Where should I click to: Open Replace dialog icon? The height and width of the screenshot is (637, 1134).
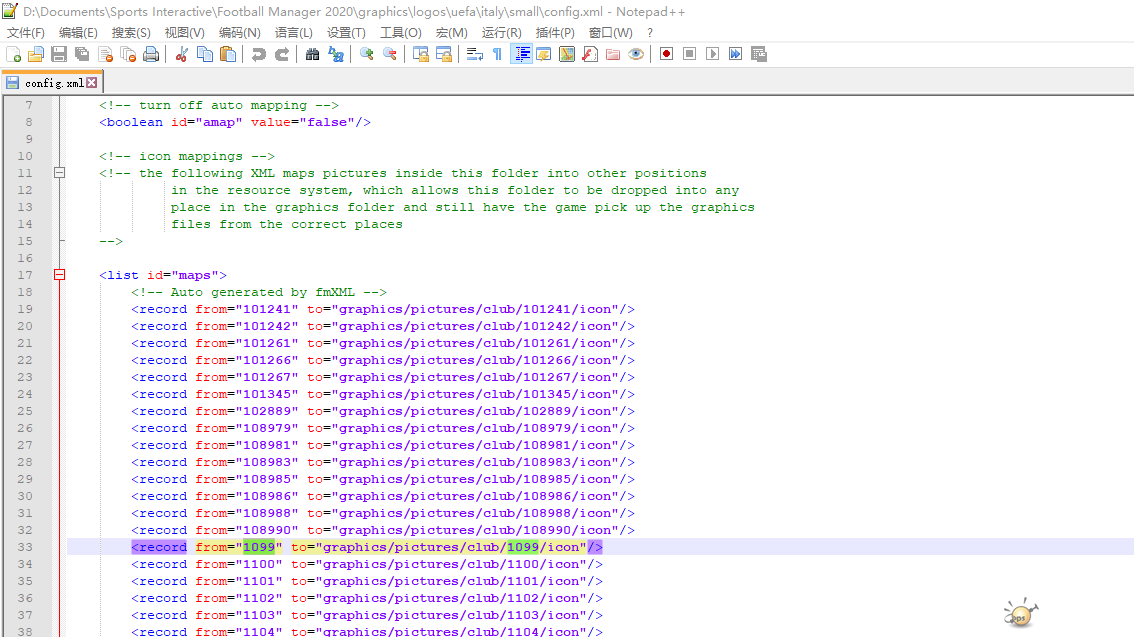point(336,54)
